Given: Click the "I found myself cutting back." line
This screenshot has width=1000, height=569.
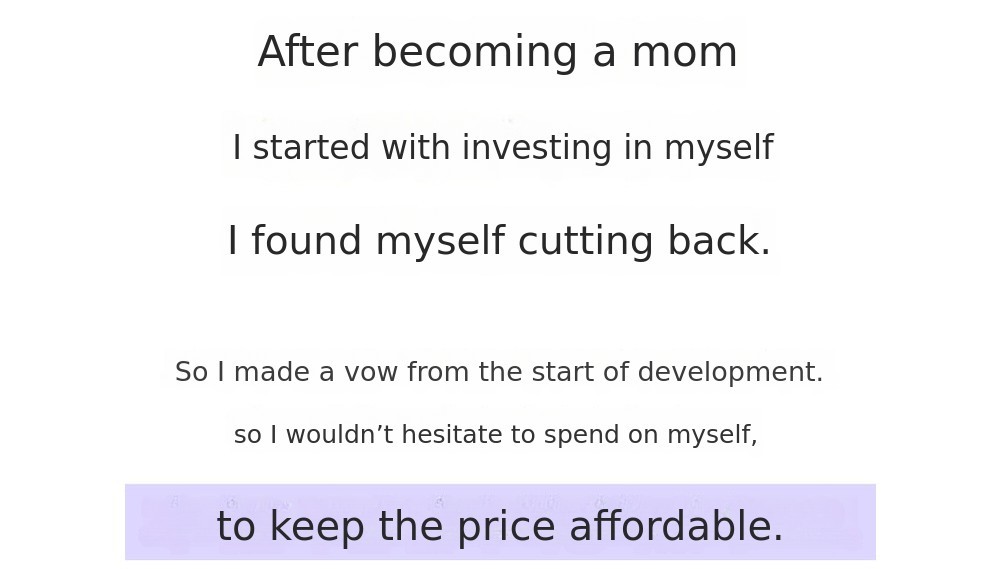Looking at the screenshot, I should point(499,242).
